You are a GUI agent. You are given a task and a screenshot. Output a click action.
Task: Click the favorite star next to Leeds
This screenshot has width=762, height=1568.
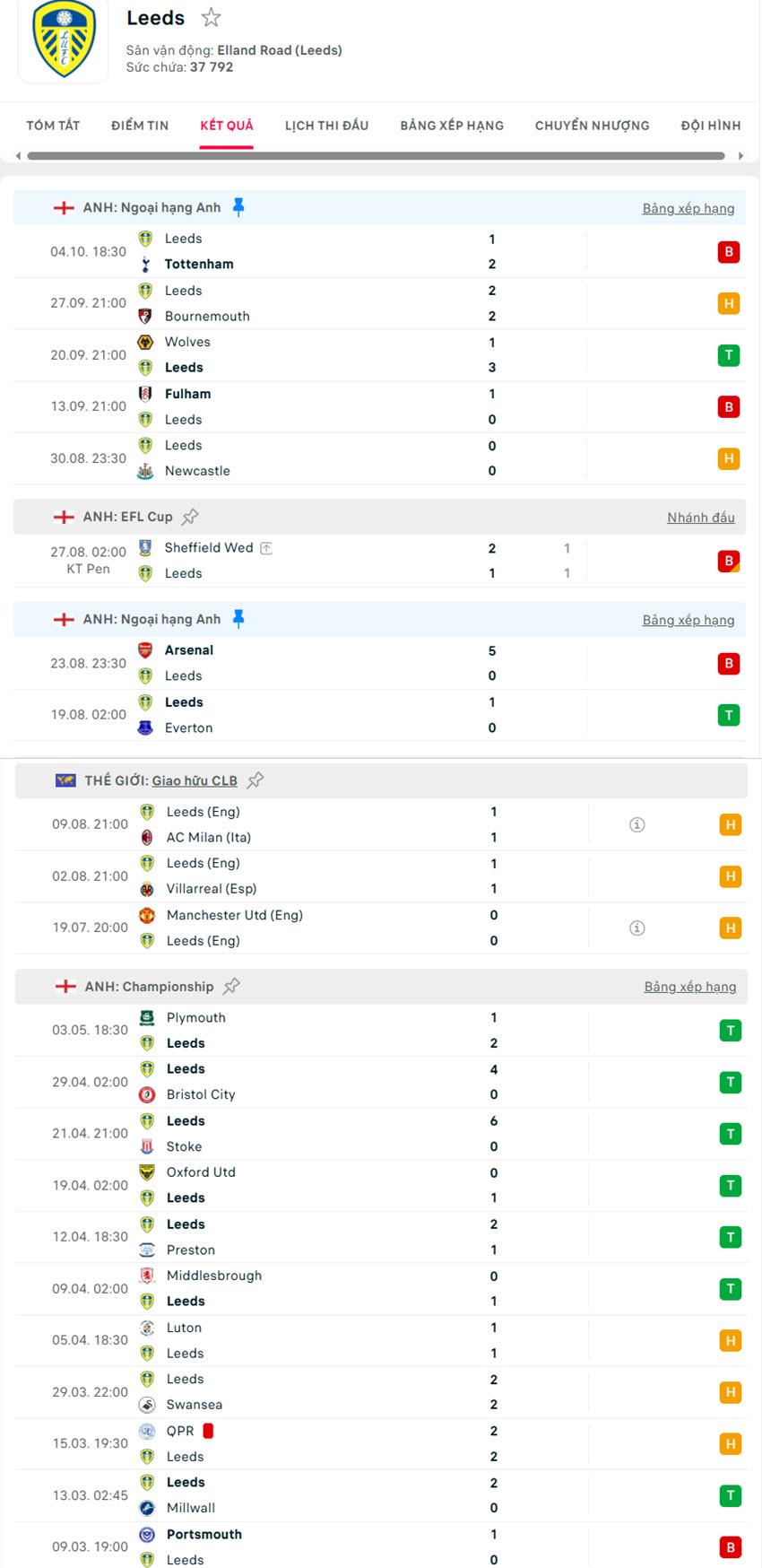(211, 18)
